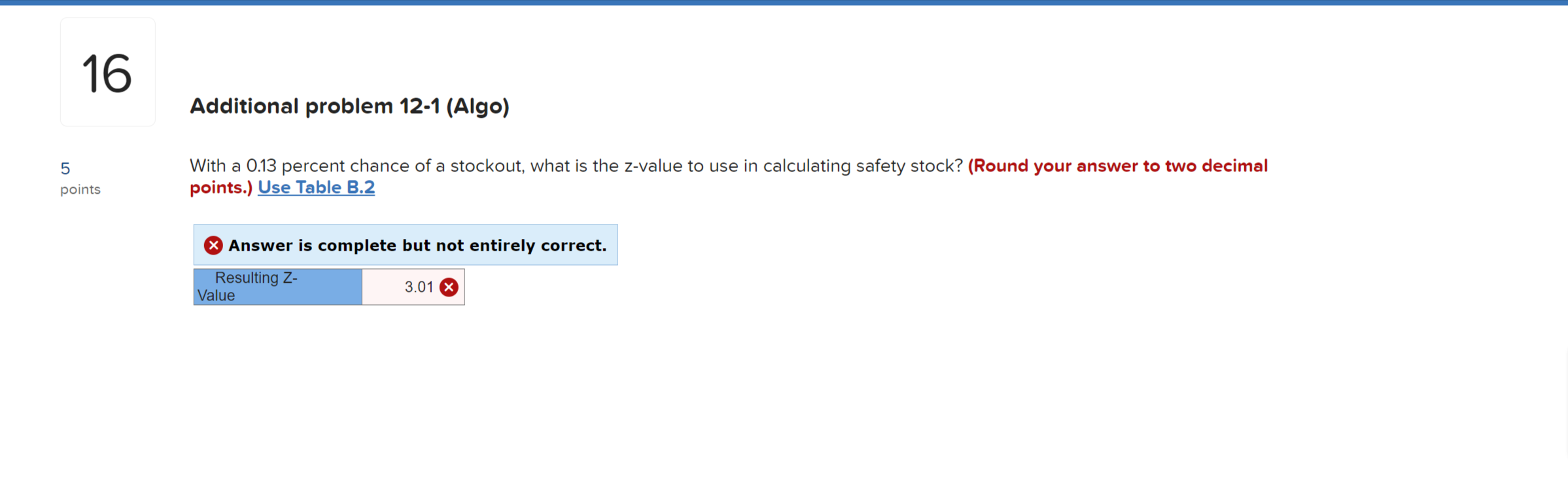Click the feedback banner 'Answer is complete but not entirely correct'
Screen dimensions: 1568x485
click(x=405, y=245)
